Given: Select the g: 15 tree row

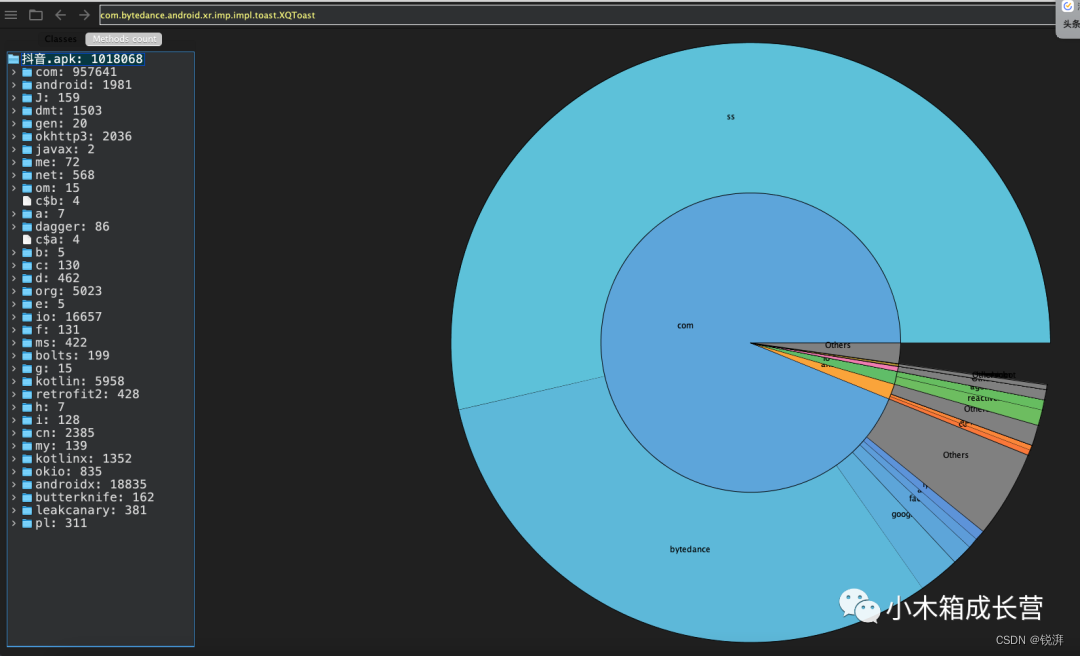Looking at the screenshot, I should (101, 369).
